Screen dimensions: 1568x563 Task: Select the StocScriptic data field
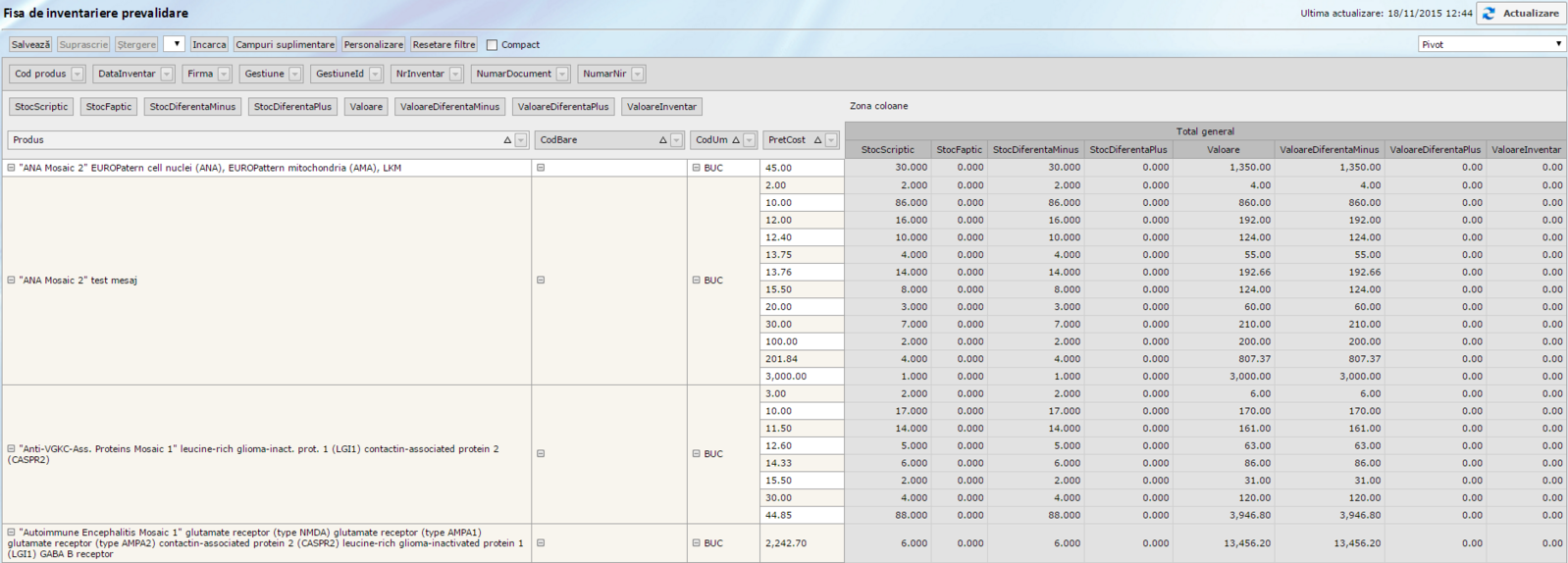pos(41,107)
